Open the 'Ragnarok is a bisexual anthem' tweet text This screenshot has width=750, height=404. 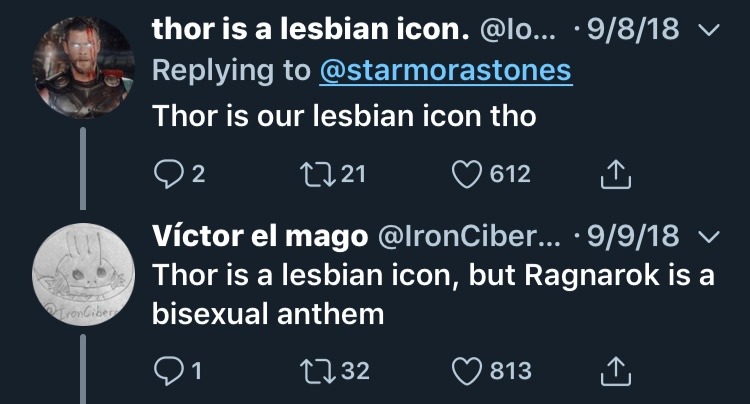432,294
